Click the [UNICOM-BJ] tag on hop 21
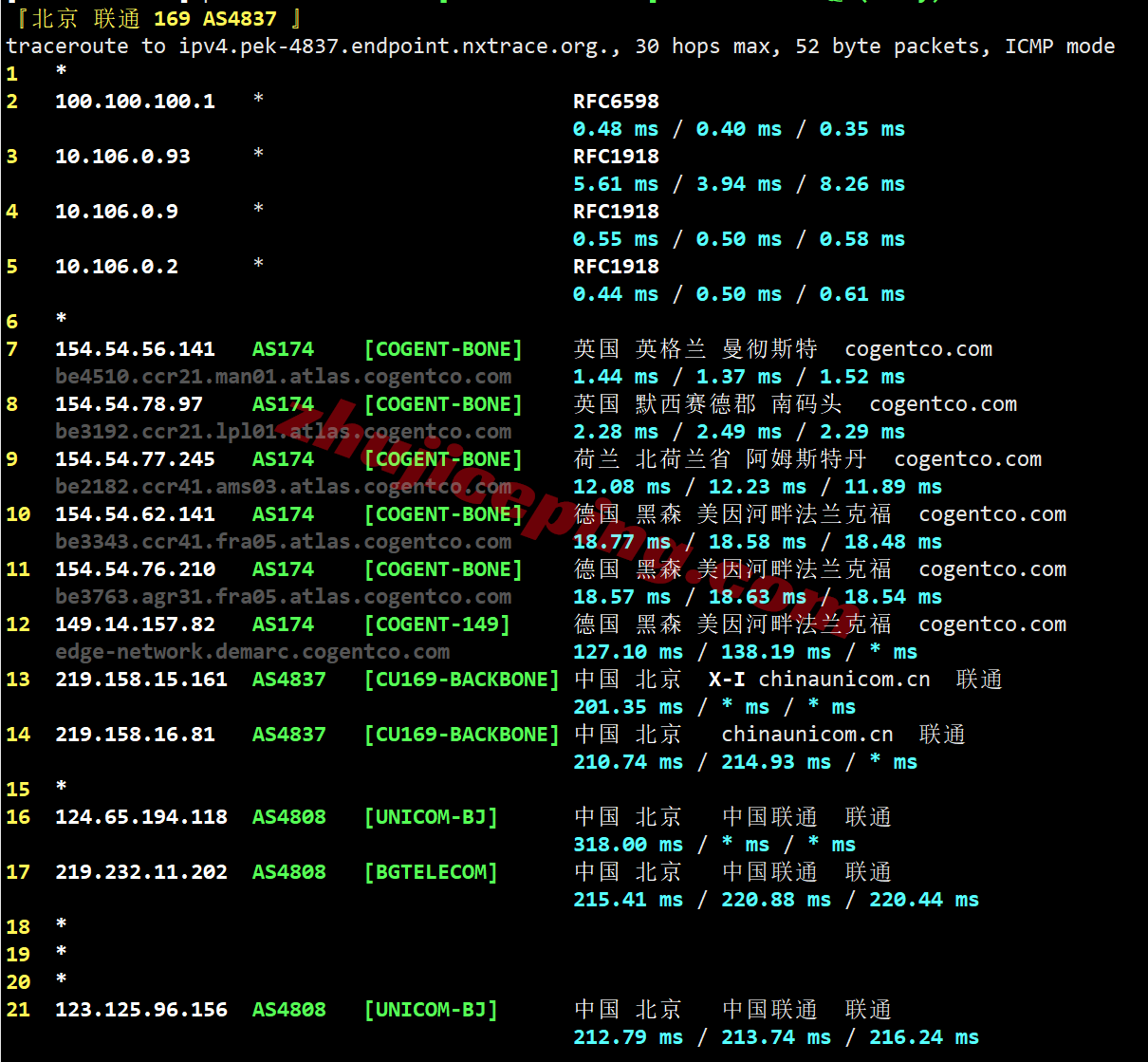1148x1062 pixels. coord(431,1010)
